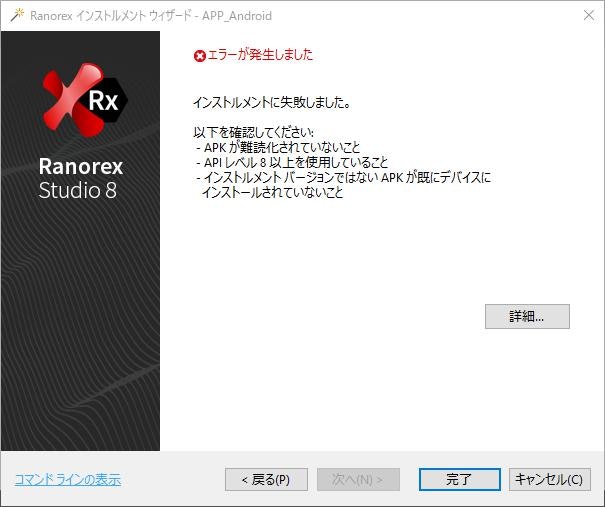
Task: Click the 詳細... details button
Action: (x=527, y=316)
